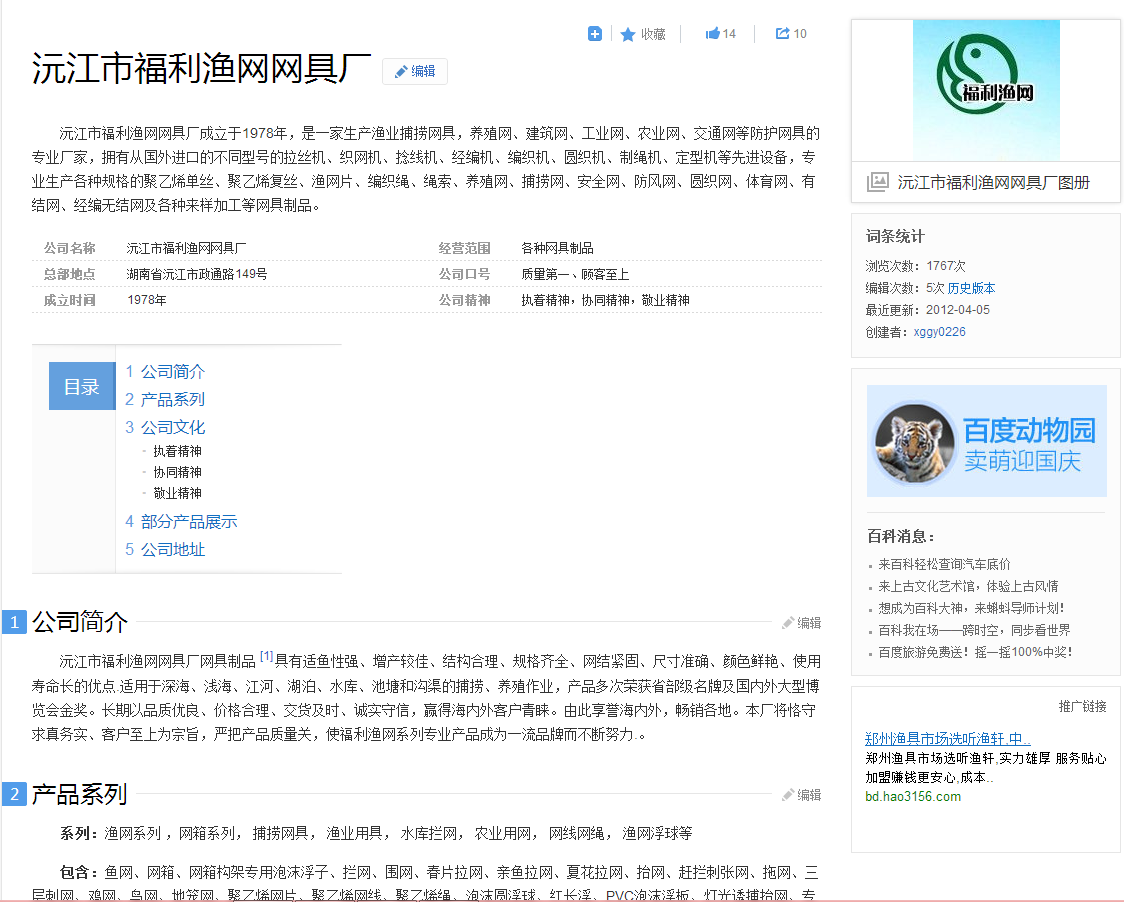Click the 目录 blue box
Viewport: 1124px width, 902px height.
pyautogui.click(x=82, y=386)
